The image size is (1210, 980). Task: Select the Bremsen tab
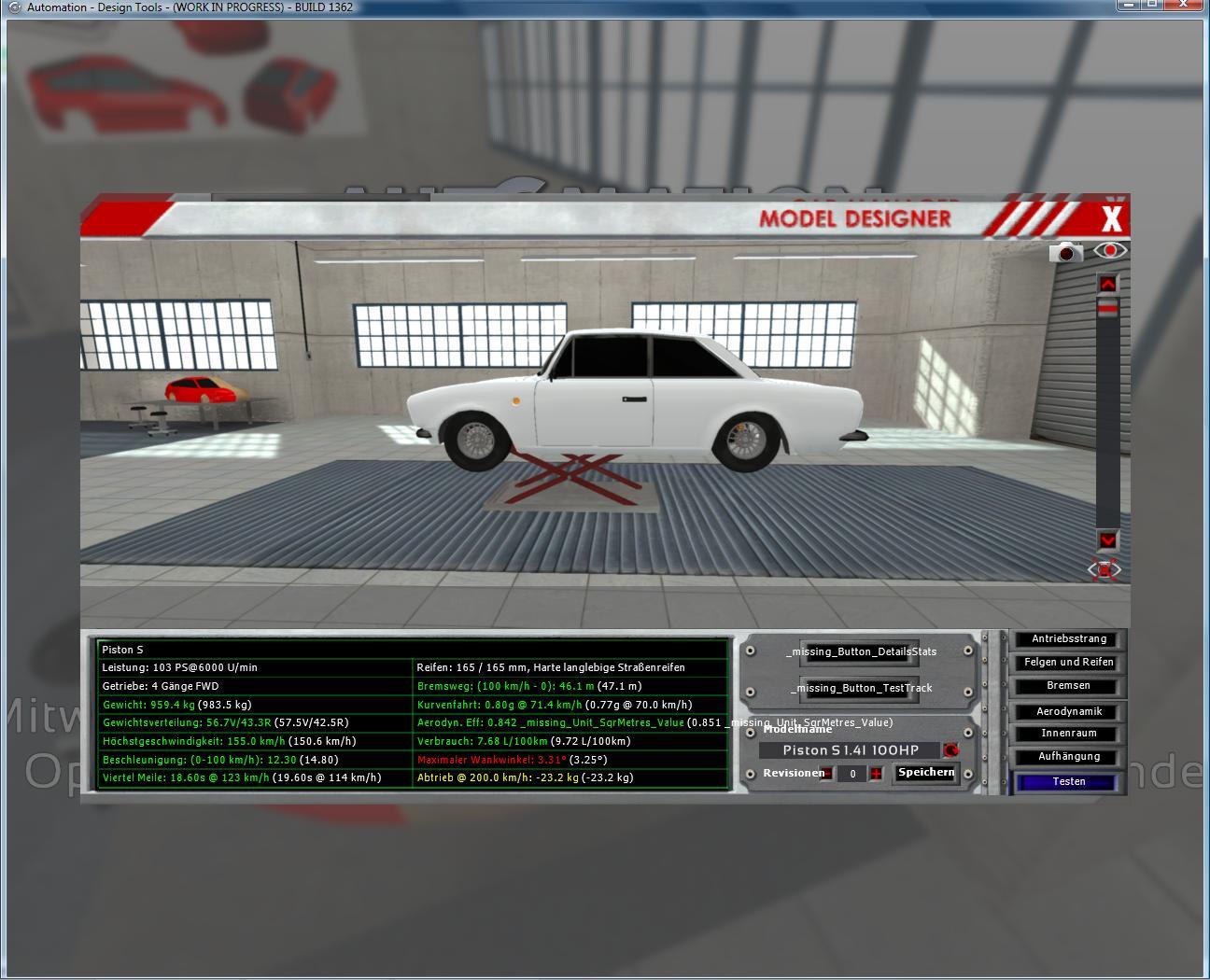pos(1069,686)
